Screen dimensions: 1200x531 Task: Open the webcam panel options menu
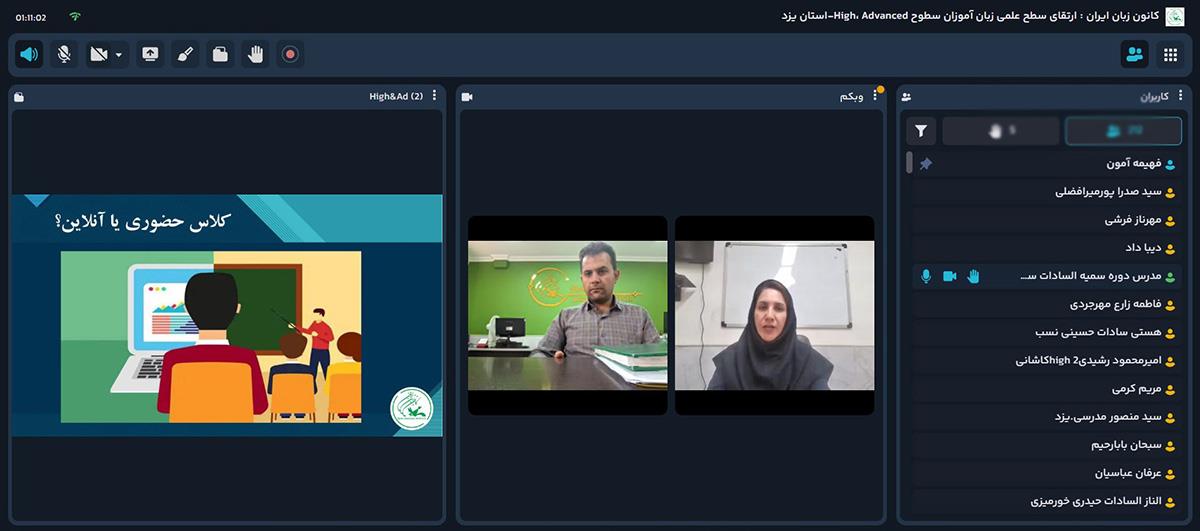[x=875, y=96]
